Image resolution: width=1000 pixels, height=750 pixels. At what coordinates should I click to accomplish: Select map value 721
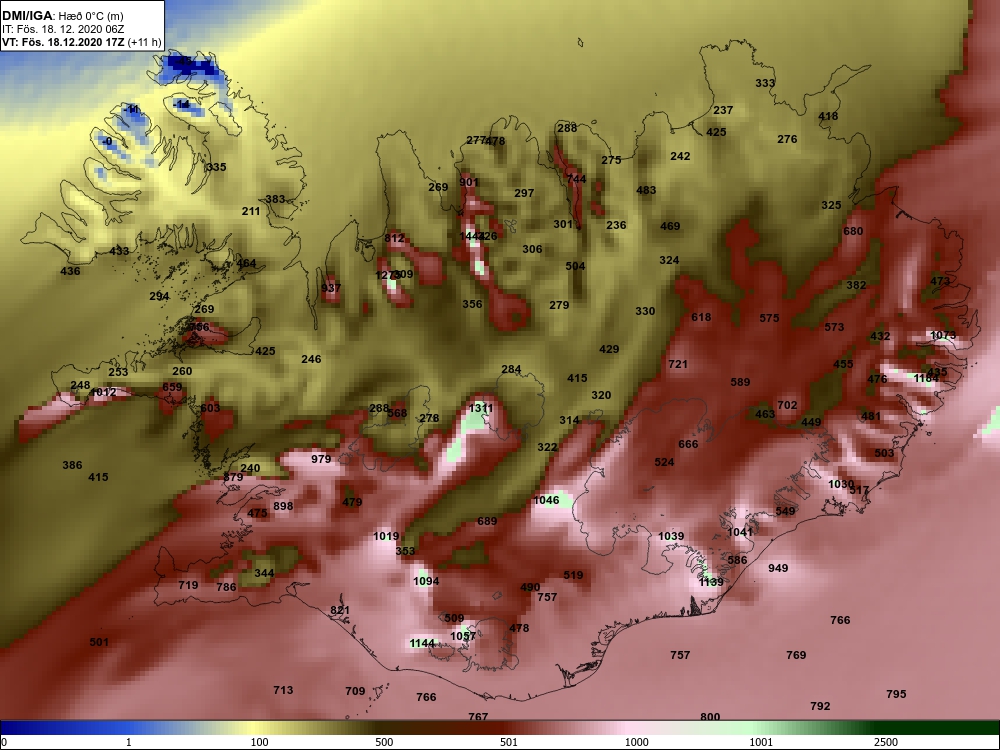(678, 364)
